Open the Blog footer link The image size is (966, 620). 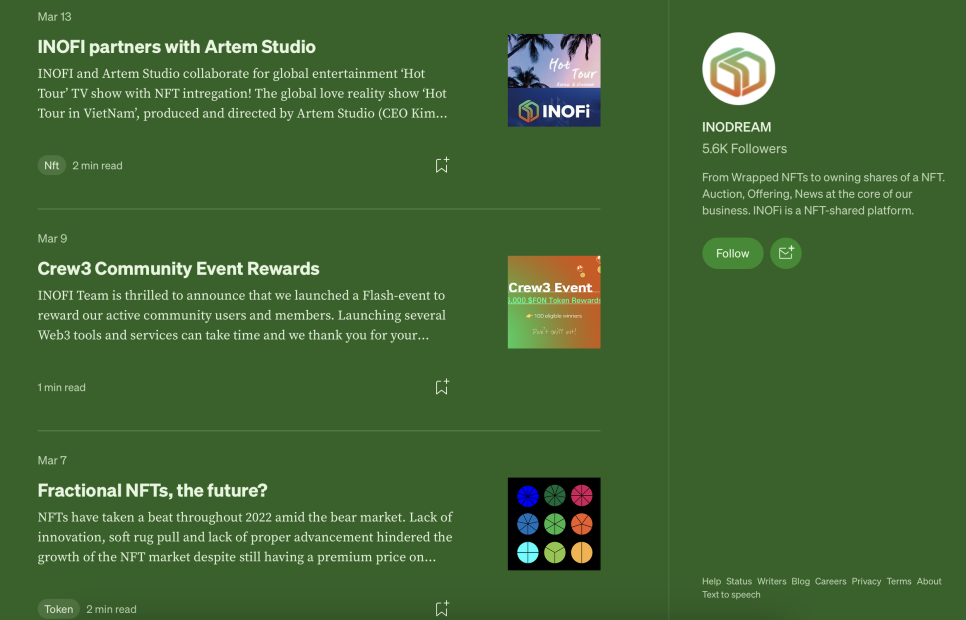[x=800, y=581]
